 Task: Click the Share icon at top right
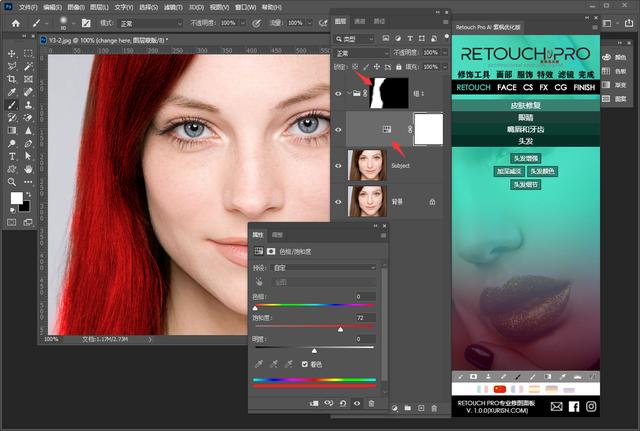tap(629, 23)
